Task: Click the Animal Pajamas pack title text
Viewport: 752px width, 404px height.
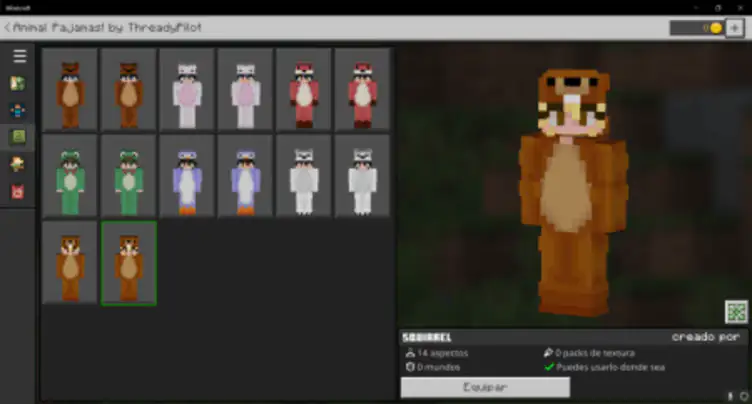Action: coord(107,27)
